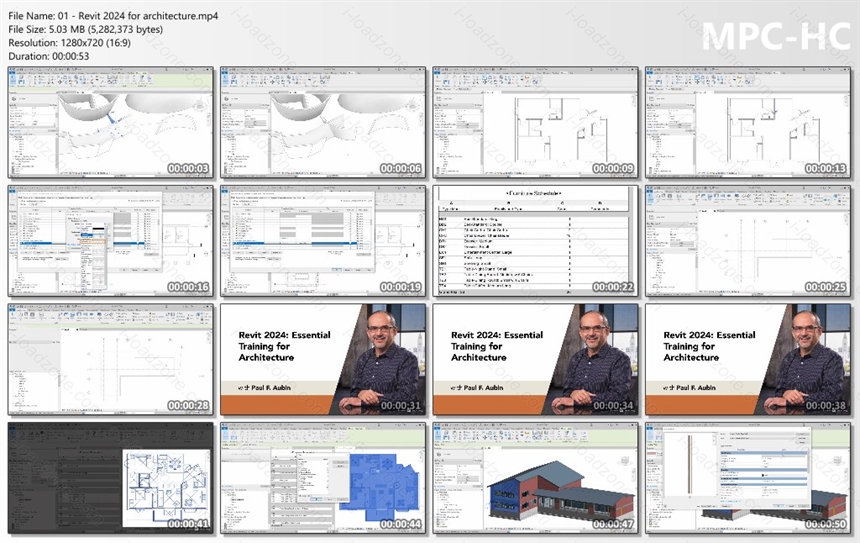Open the title card frame at 00:00:38
Viewport: 860px width, 543px height.
coord(748,360)
